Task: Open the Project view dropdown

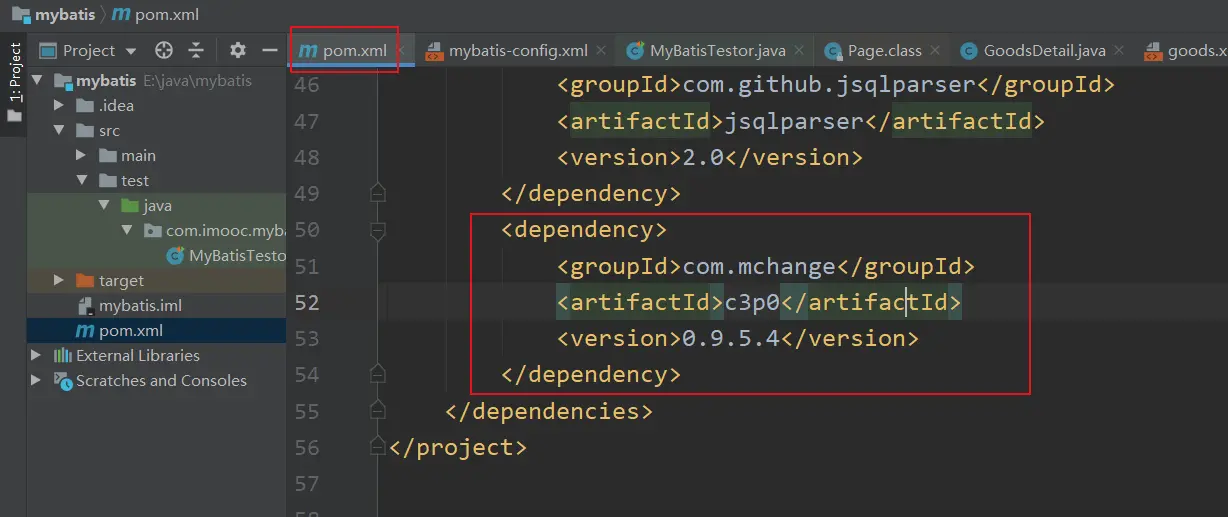Action: pos(131,51)
